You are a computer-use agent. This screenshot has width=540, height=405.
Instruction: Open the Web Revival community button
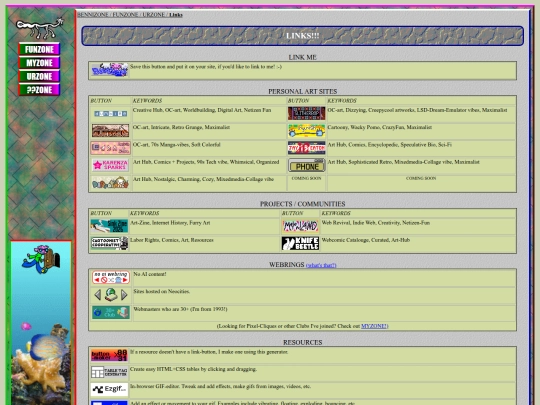pos(300,226)
